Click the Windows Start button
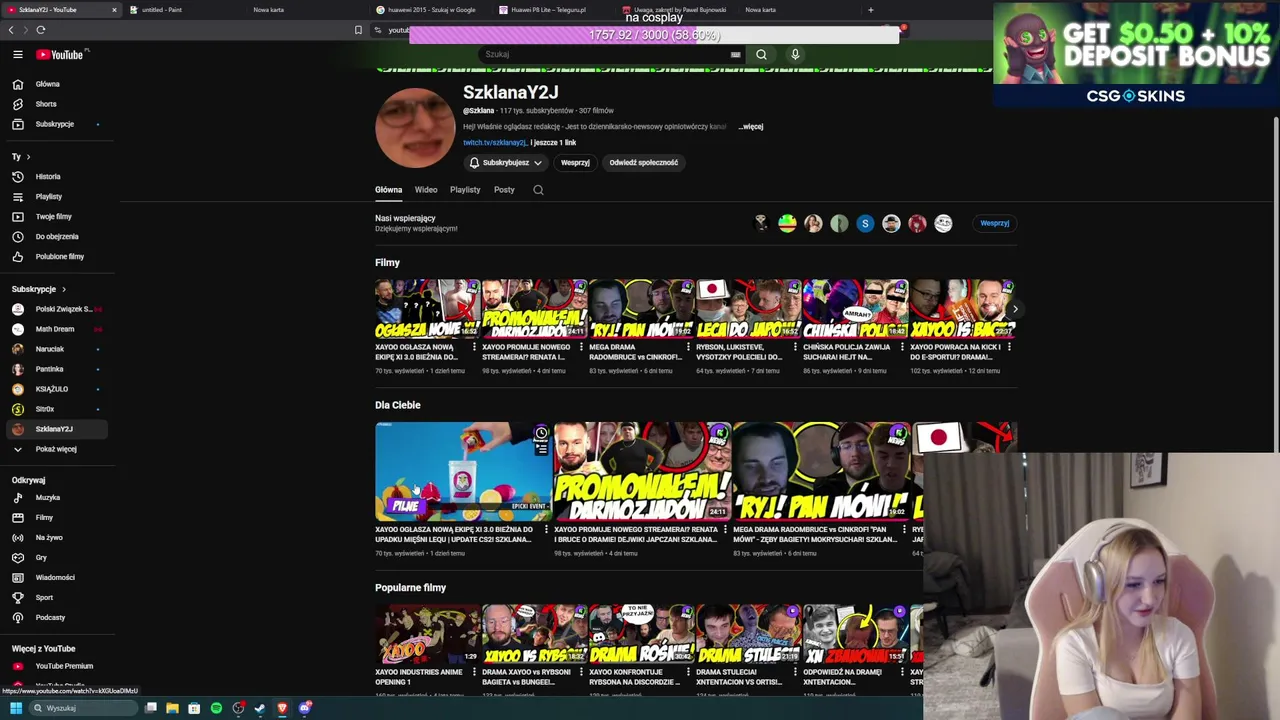Viewport: 1280px width, 720px height. [x=15, y=708]
